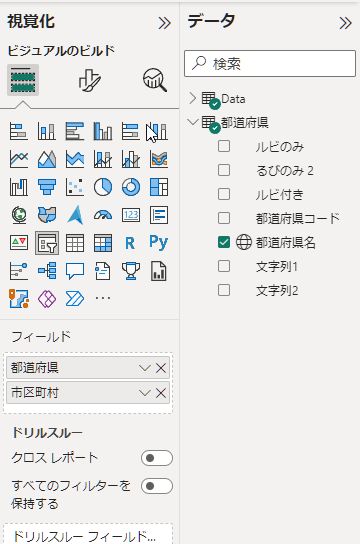Select the Power Apps visual

pos(47,298)
